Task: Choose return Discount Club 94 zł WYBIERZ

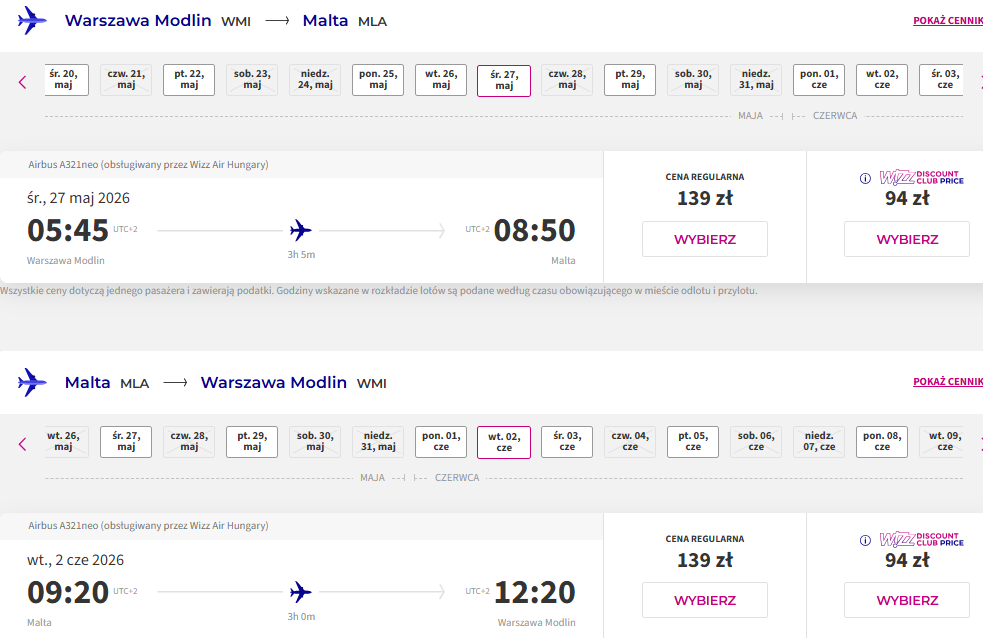Action: coord(907,600)
